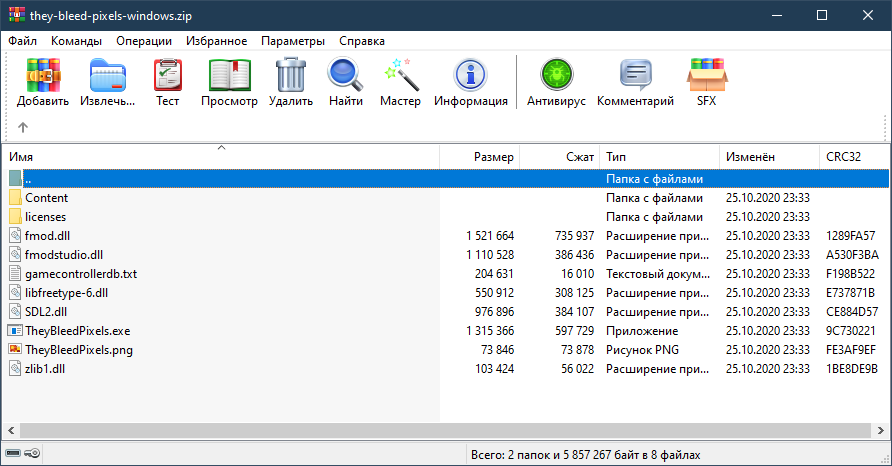This screenshot has width=892, height=466.
Task: Click the TheyBleedPixels.png image icon
Action: pos(15,349)
